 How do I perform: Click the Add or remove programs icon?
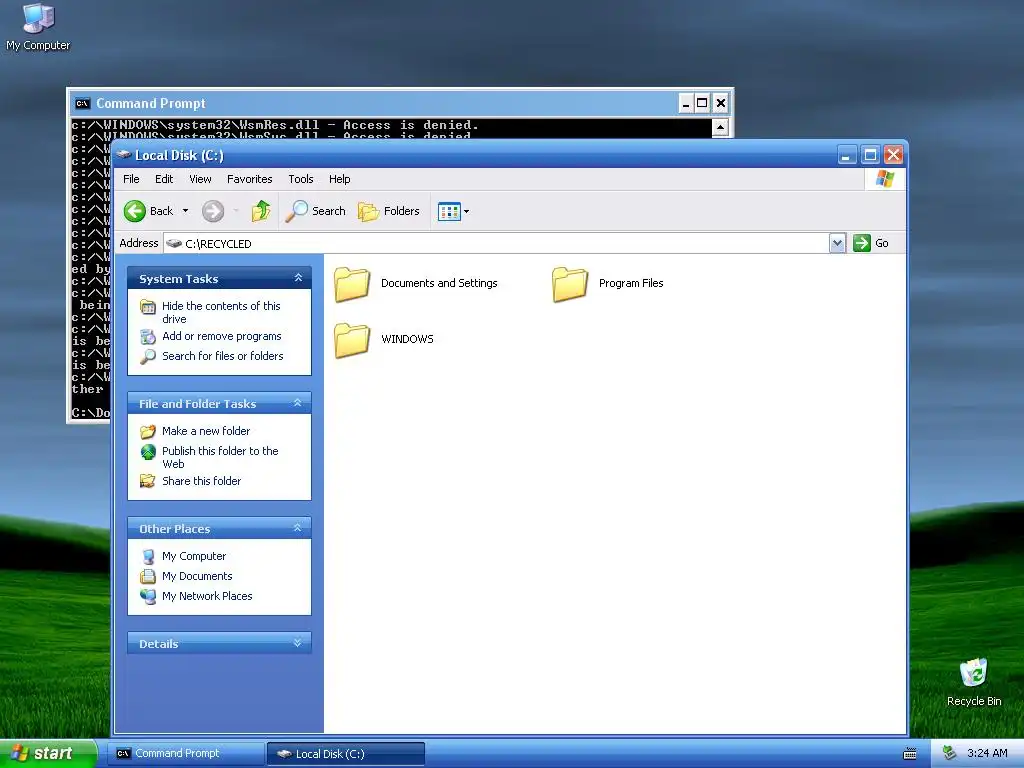point(148,336)
